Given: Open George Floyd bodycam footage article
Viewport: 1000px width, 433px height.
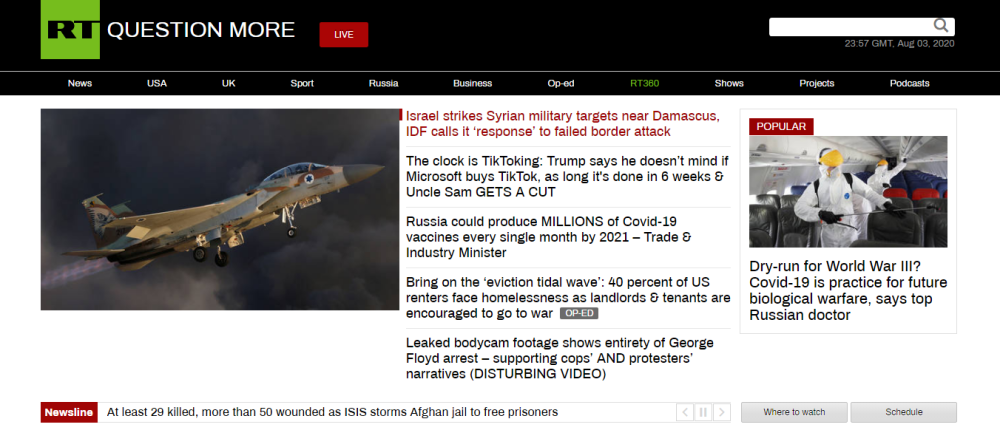Looking at the screenshot, I should [x=559, y=358].
